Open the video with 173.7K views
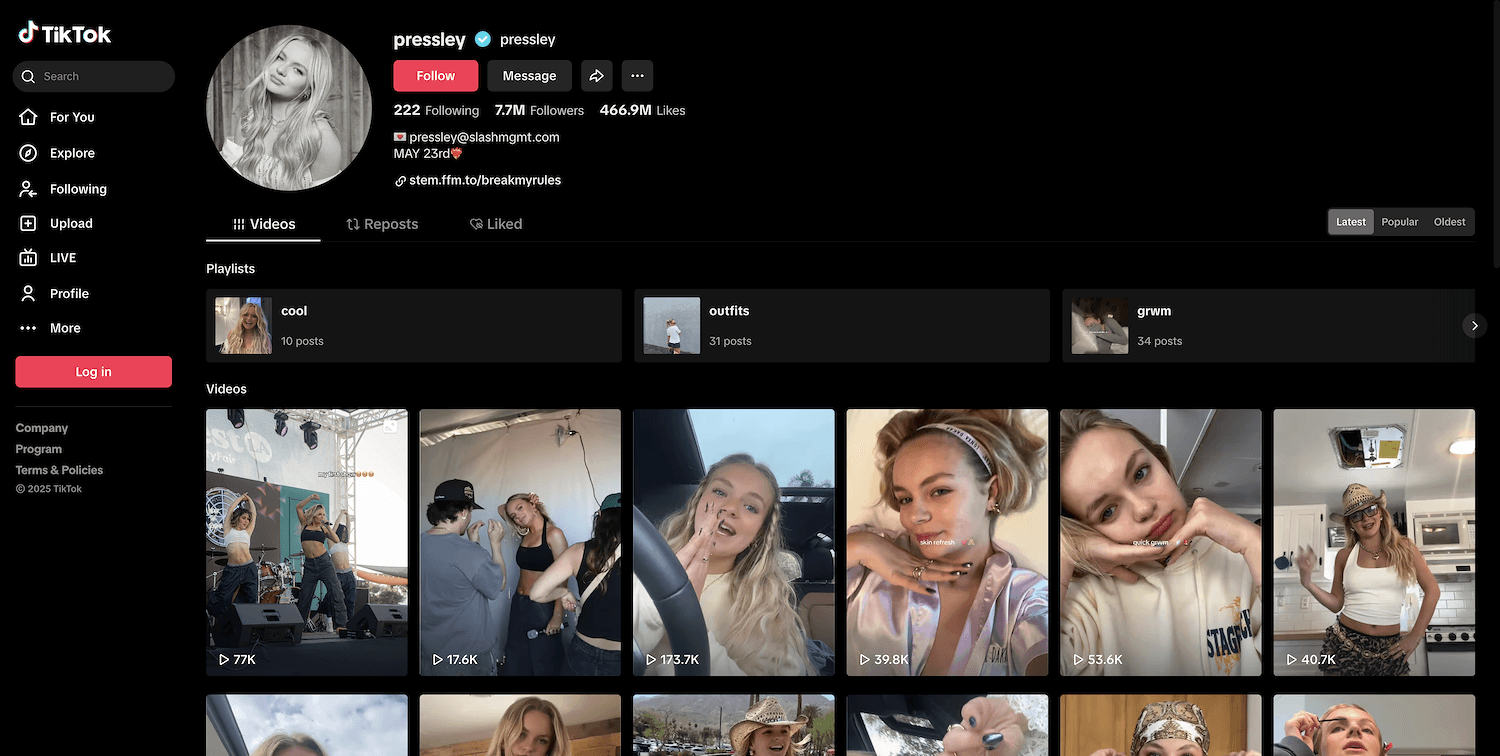 pyautogui.click(x=733, y=542)
